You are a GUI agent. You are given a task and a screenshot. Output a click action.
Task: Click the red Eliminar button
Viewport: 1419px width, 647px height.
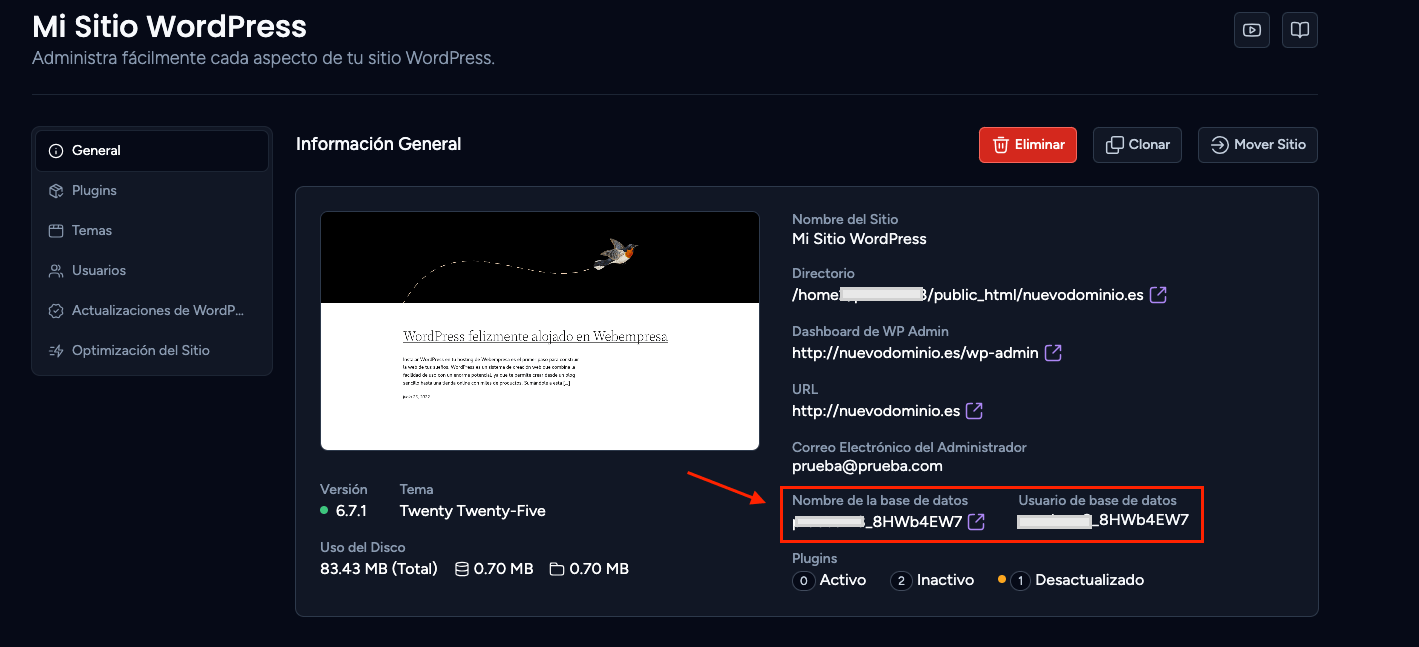[x=1028, y=145]
